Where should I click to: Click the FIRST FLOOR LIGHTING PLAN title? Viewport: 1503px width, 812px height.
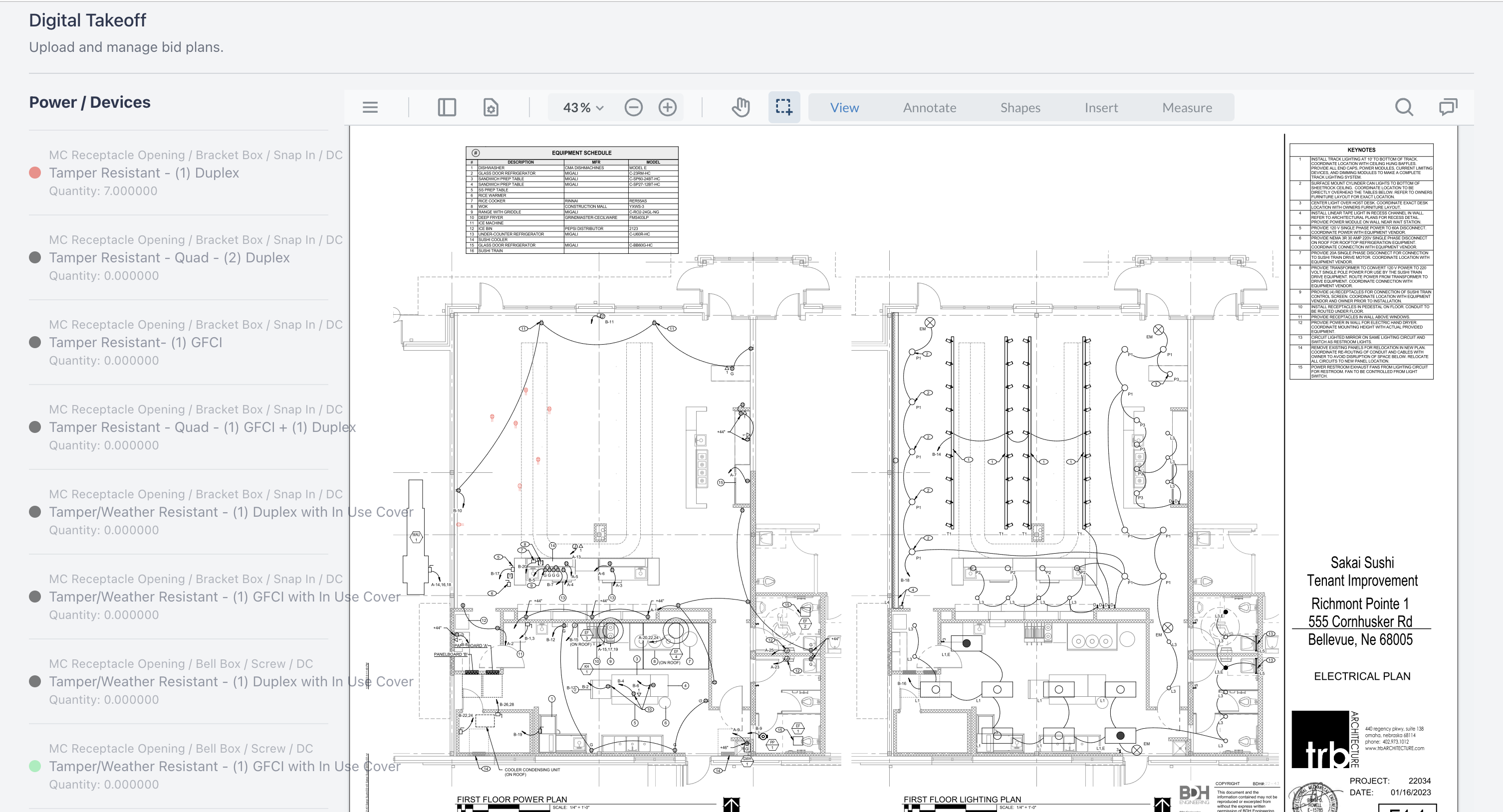click(x=962, y=799)
